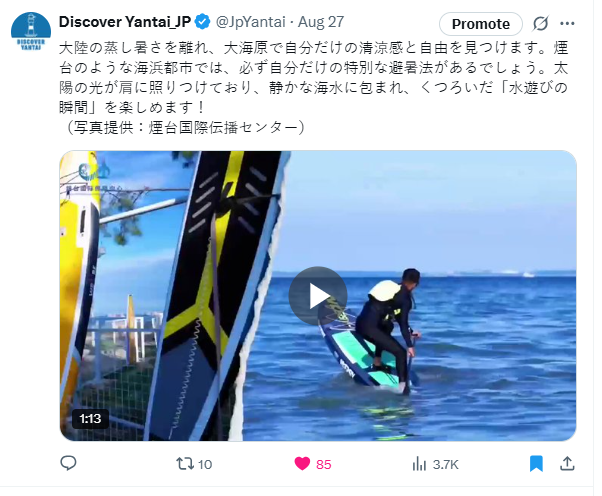Viewport: 602px width, 496px height.
Task: Click the @JpYantai handle link
Action: [x=251, y=22]
